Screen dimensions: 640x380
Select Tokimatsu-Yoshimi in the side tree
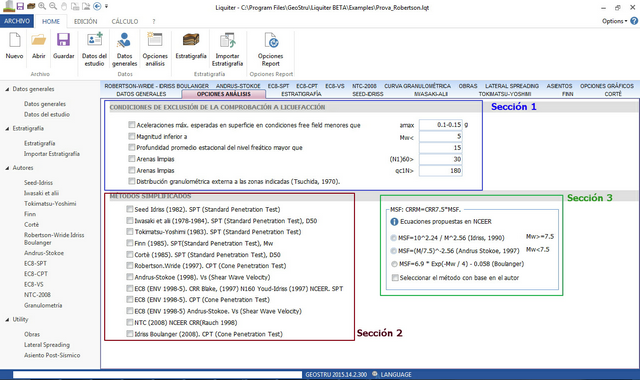click(x=50, y=203)
